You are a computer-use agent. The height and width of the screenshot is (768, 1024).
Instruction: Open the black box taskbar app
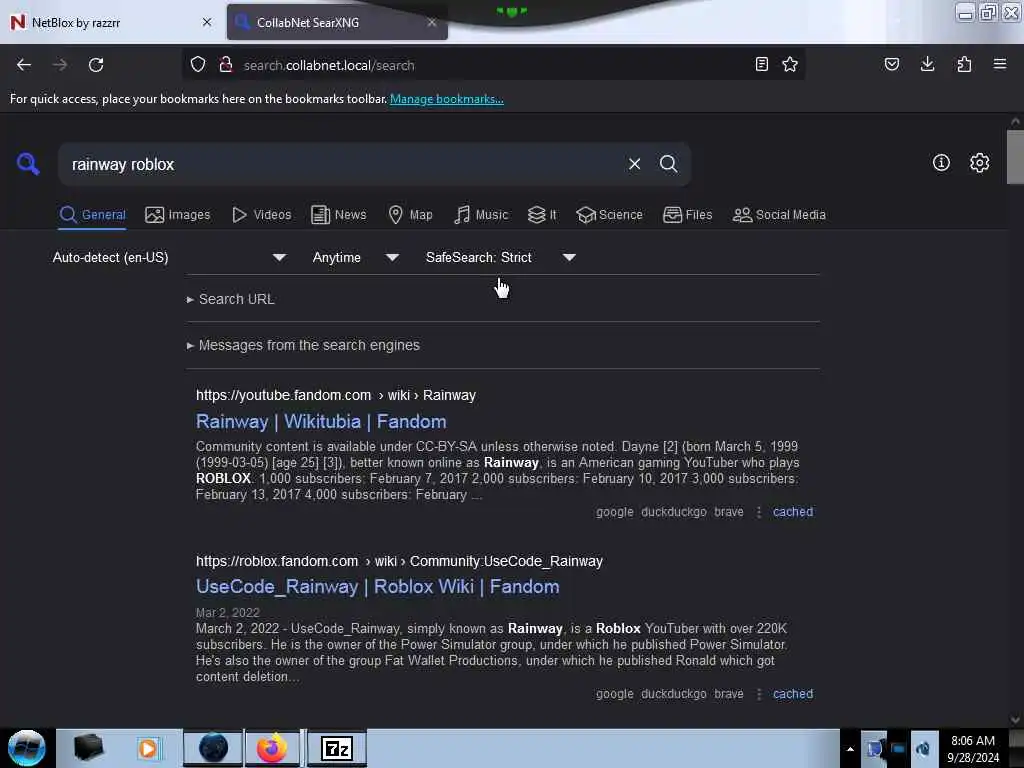point(89,748)
